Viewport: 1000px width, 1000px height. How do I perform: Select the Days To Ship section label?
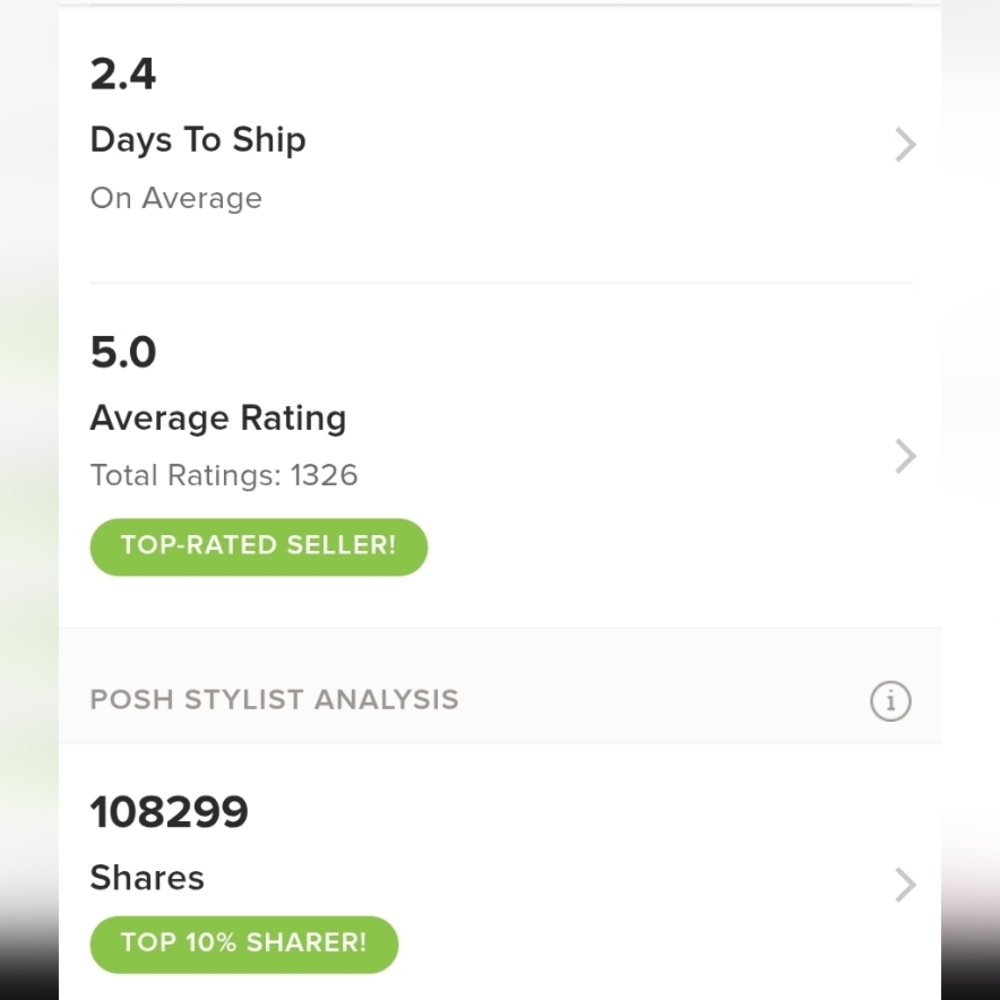[x=197, y=140]
